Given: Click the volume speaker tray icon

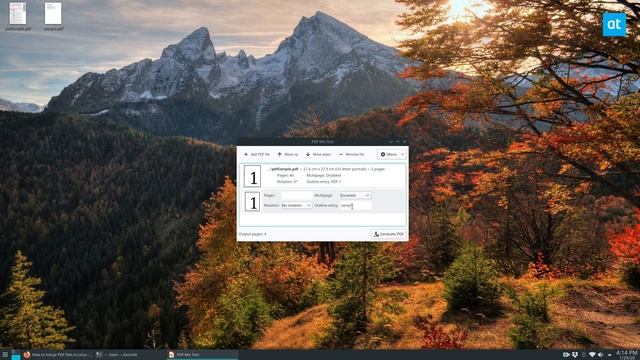Looking at the screenshot, I should tap(601, 355).
